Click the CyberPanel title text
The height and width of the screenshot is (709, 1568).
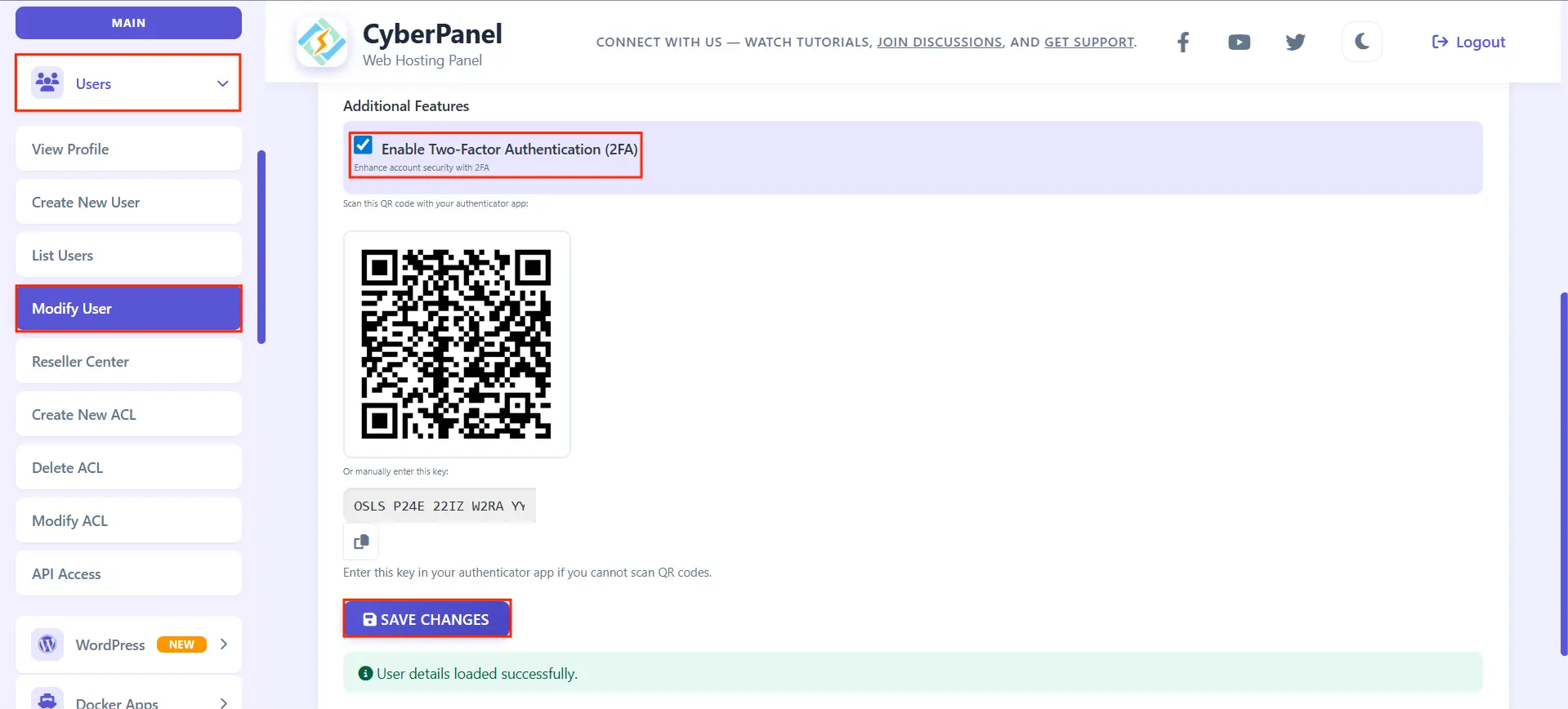point(432,33)
